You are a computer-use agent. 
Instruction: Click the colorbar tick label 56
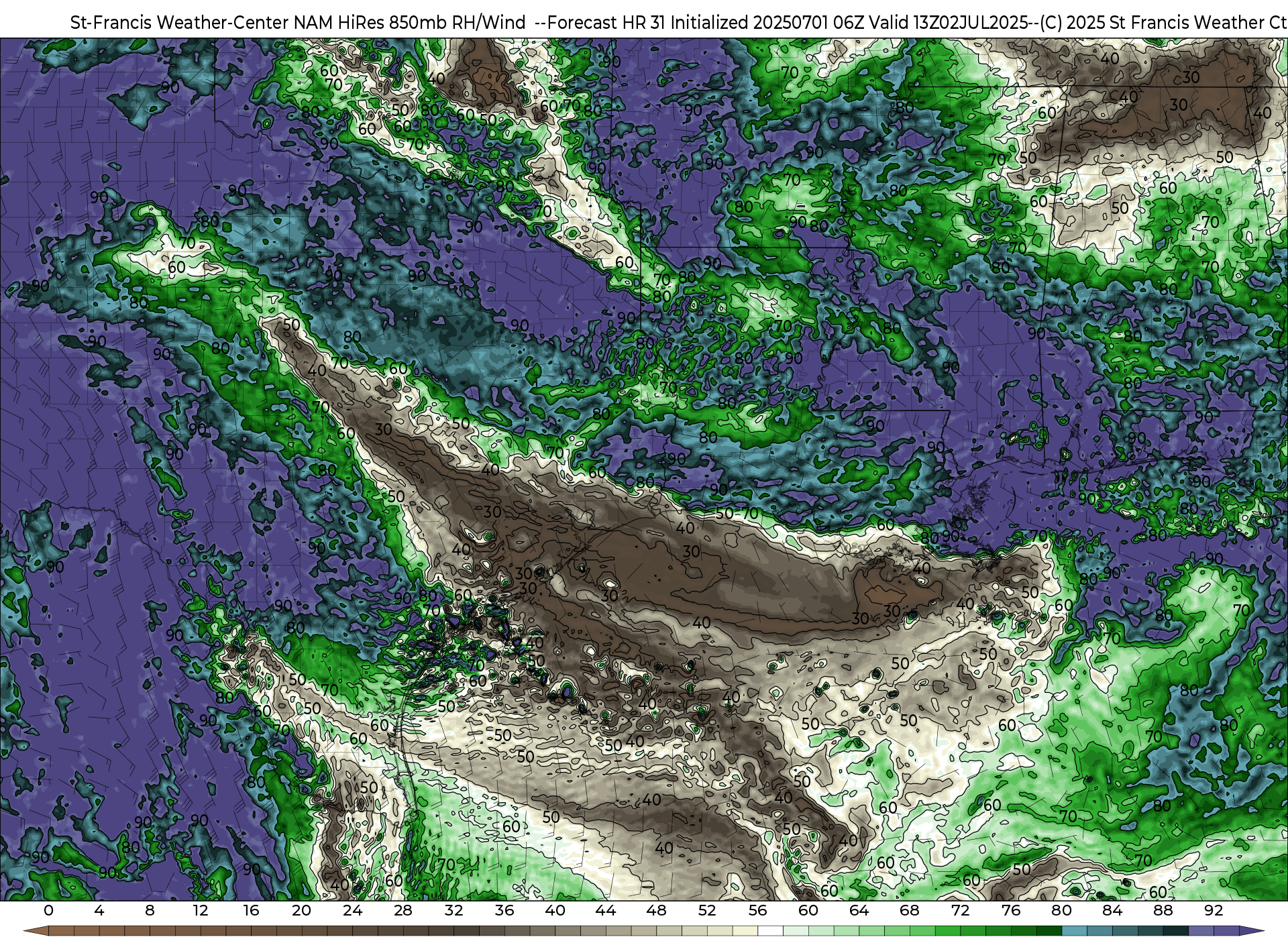click(x=757, y=911)
